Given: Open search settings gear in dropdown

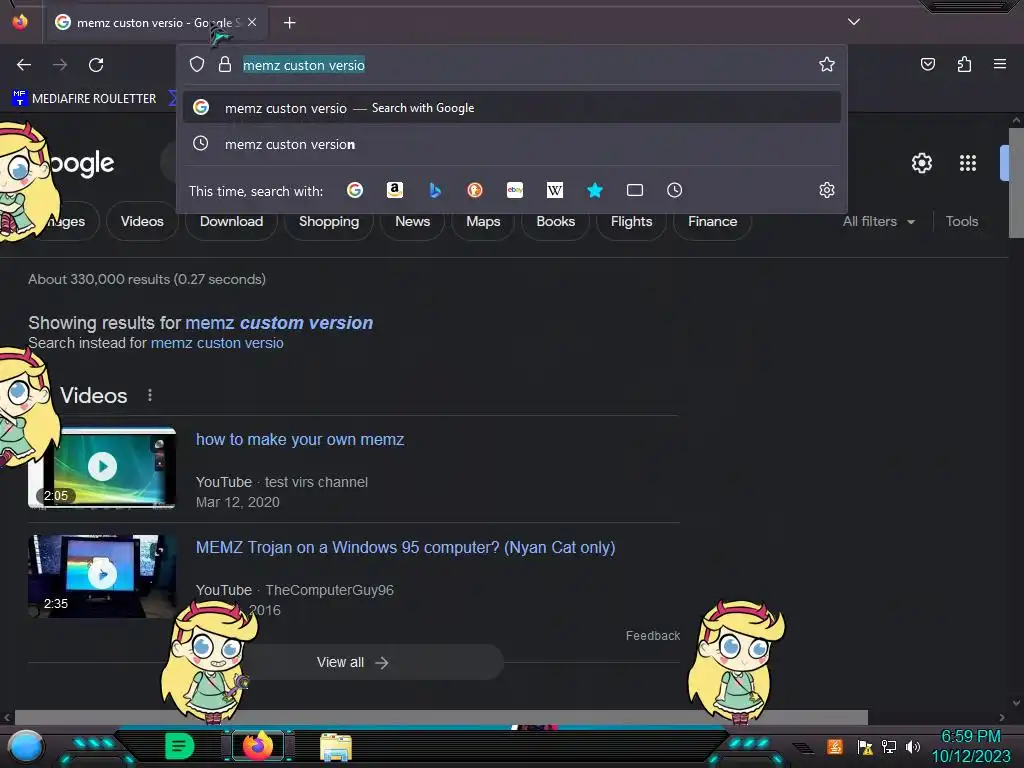Looking at the screenshot, I should pos(827,190).
